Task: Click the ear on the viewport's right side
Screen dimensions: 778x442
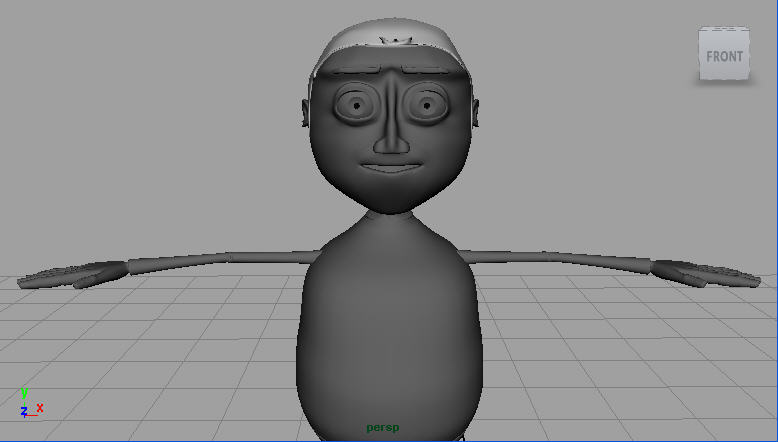Action: click(476, 113)
